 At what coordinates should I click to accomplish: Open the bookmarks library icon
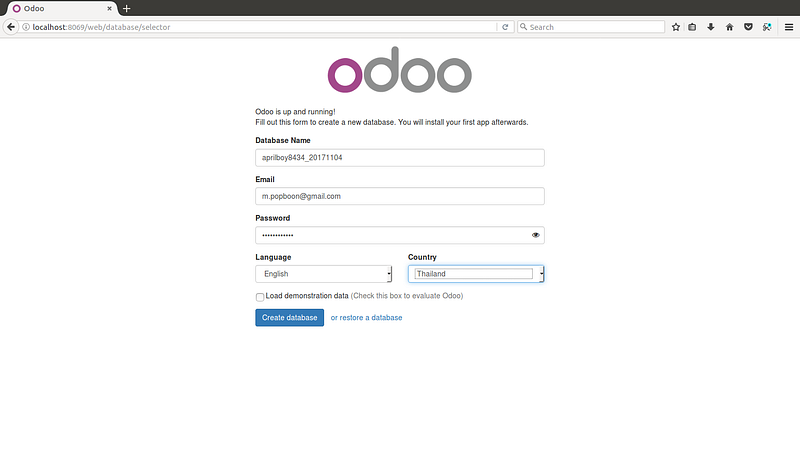(x=692, y=27)
